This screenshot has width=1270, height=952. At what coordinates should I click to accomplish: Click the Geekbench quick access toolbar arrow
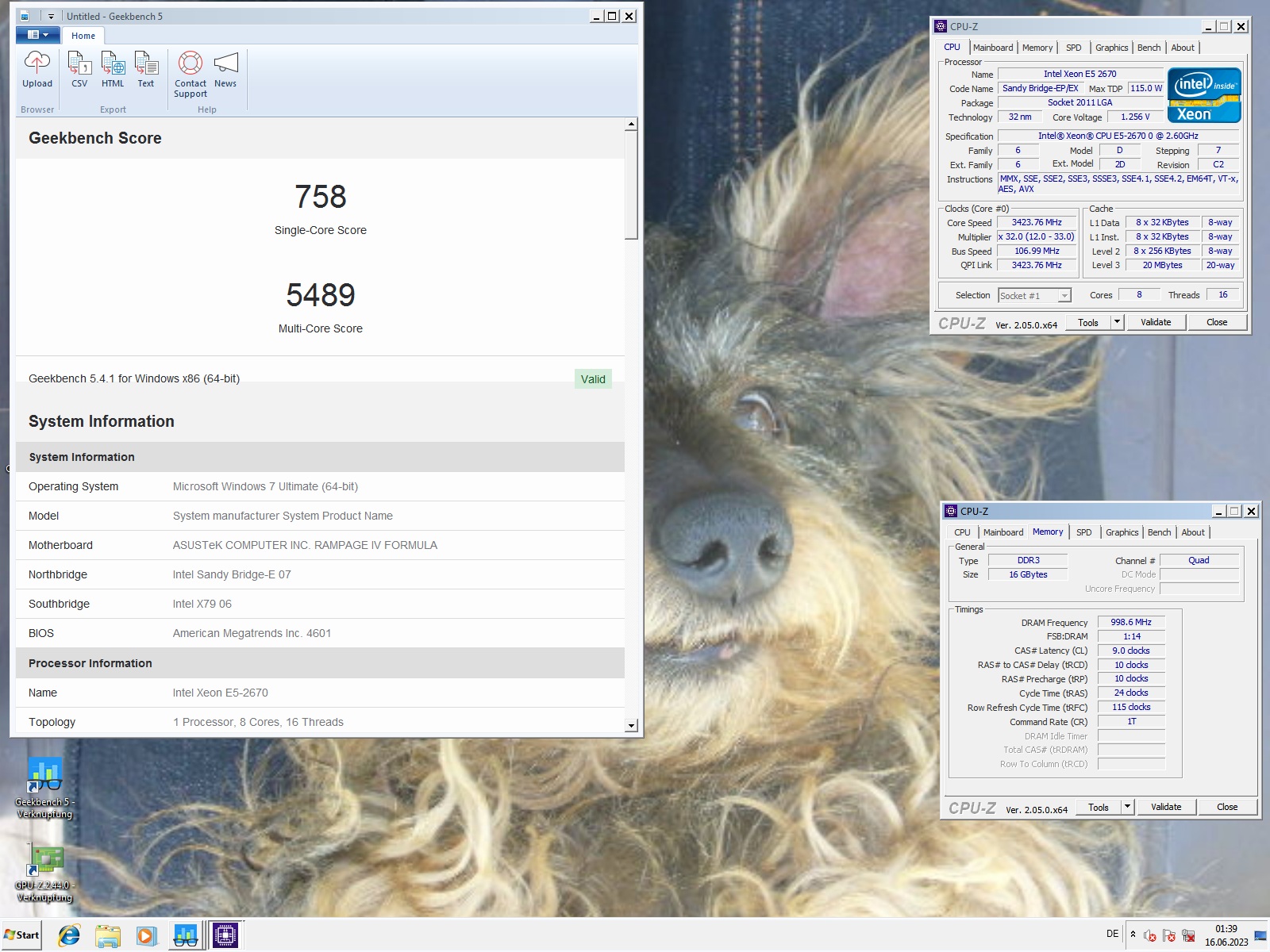click(51, 16)
